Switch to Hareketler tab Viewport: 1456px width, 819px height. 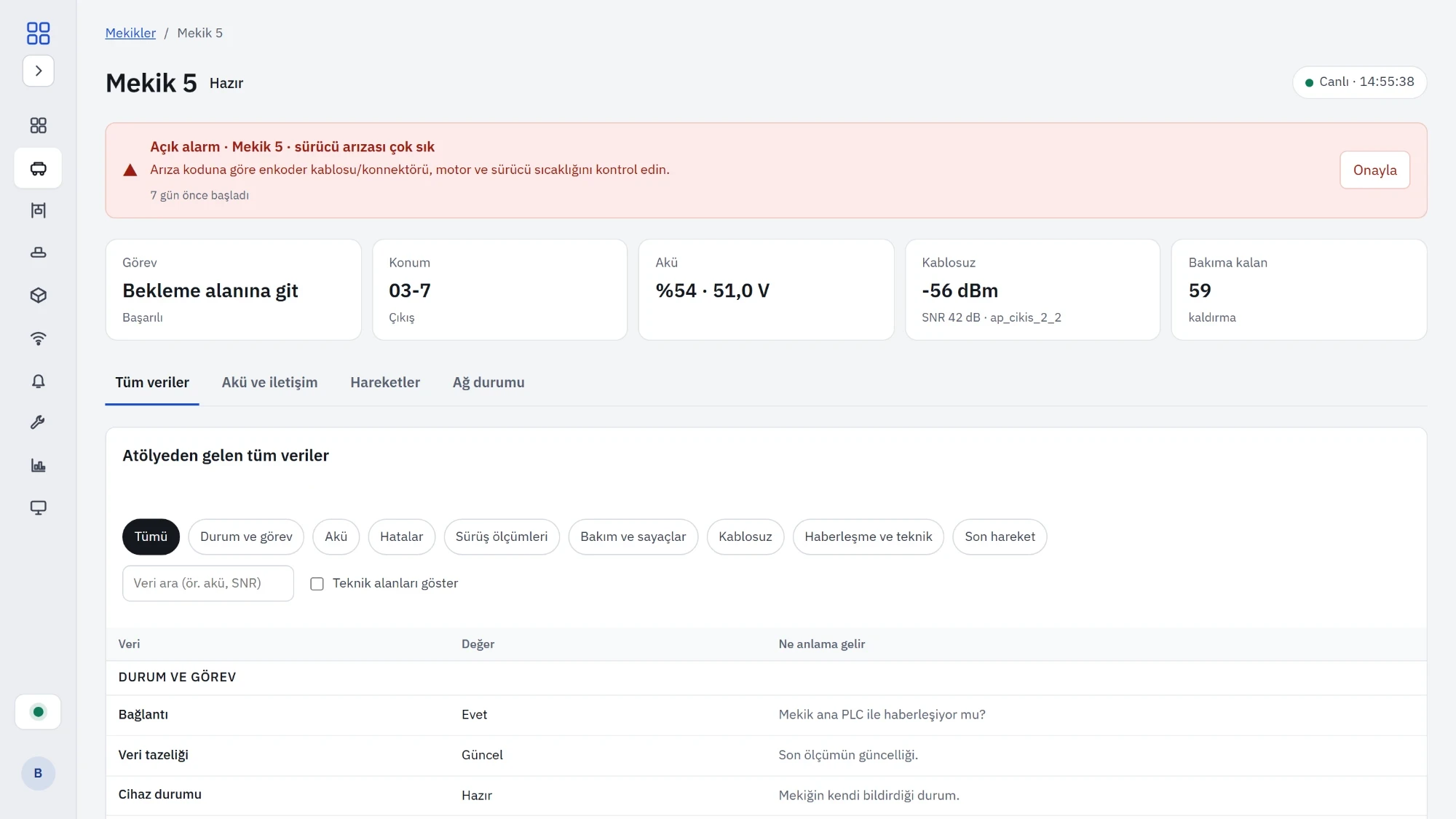click(385, 382)
